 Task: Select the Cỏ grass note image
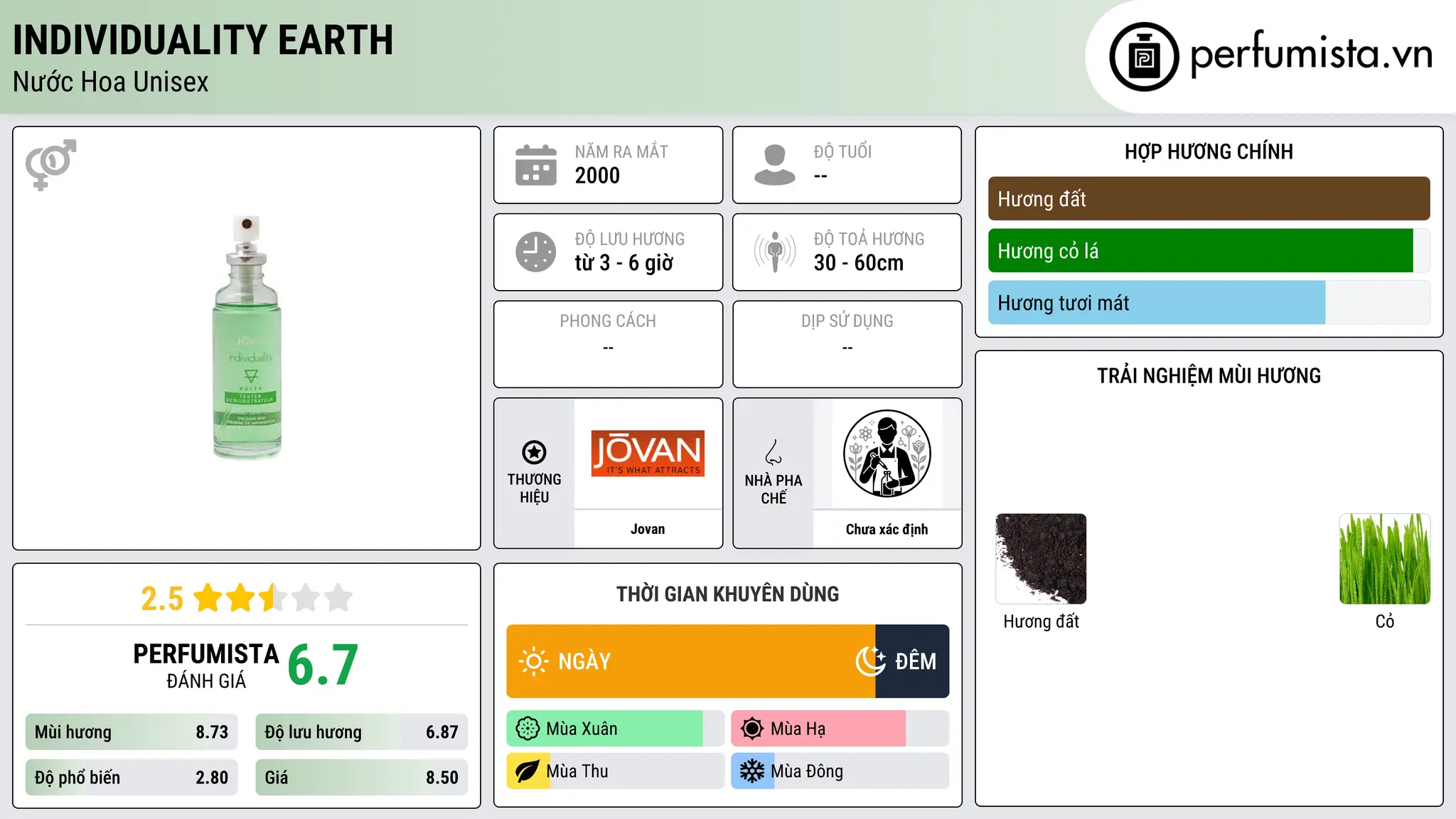click(x=1385, y=559)
